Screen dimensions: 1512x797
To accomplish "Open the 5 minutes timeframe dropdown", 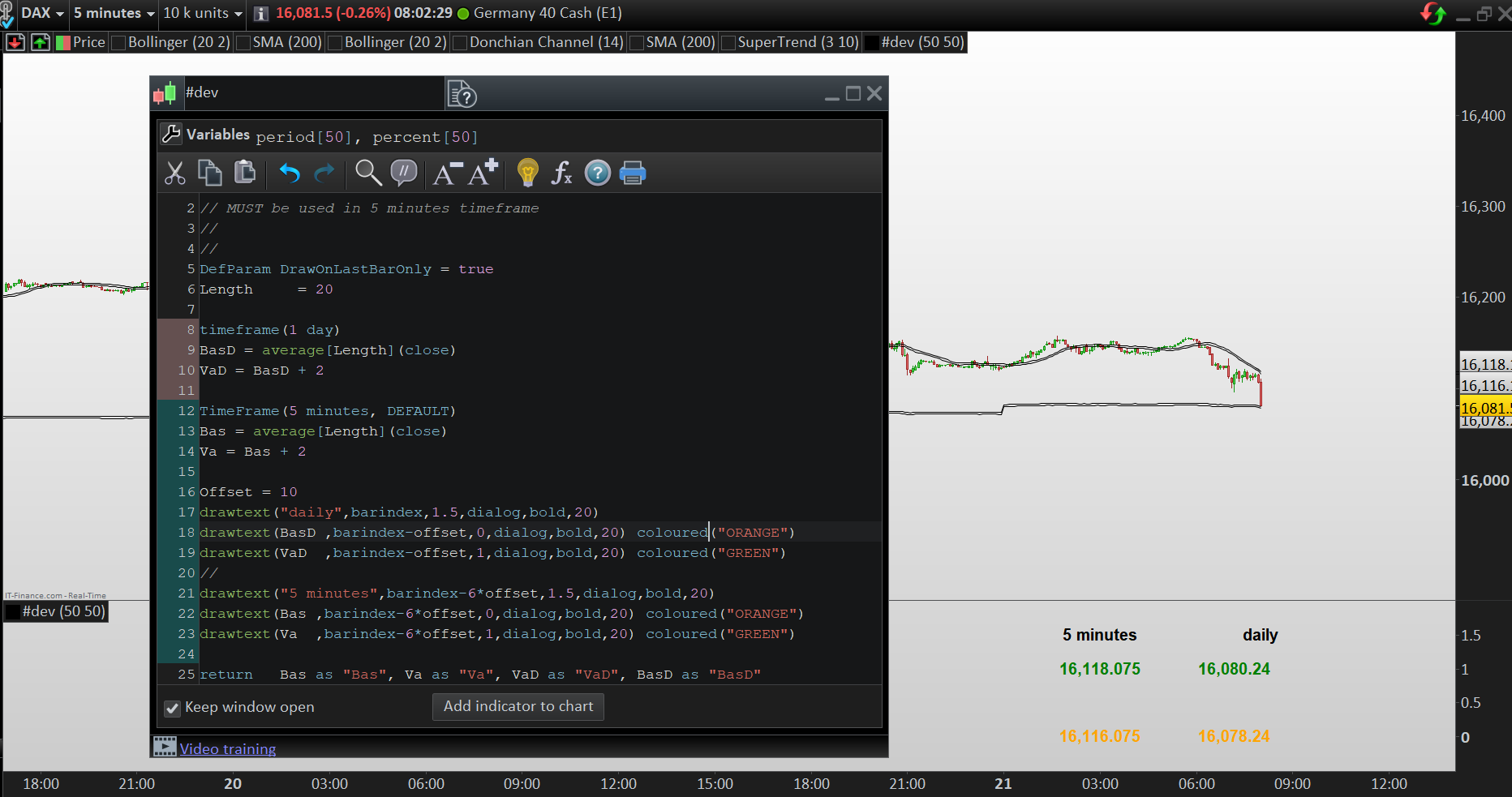I will 114,14.
